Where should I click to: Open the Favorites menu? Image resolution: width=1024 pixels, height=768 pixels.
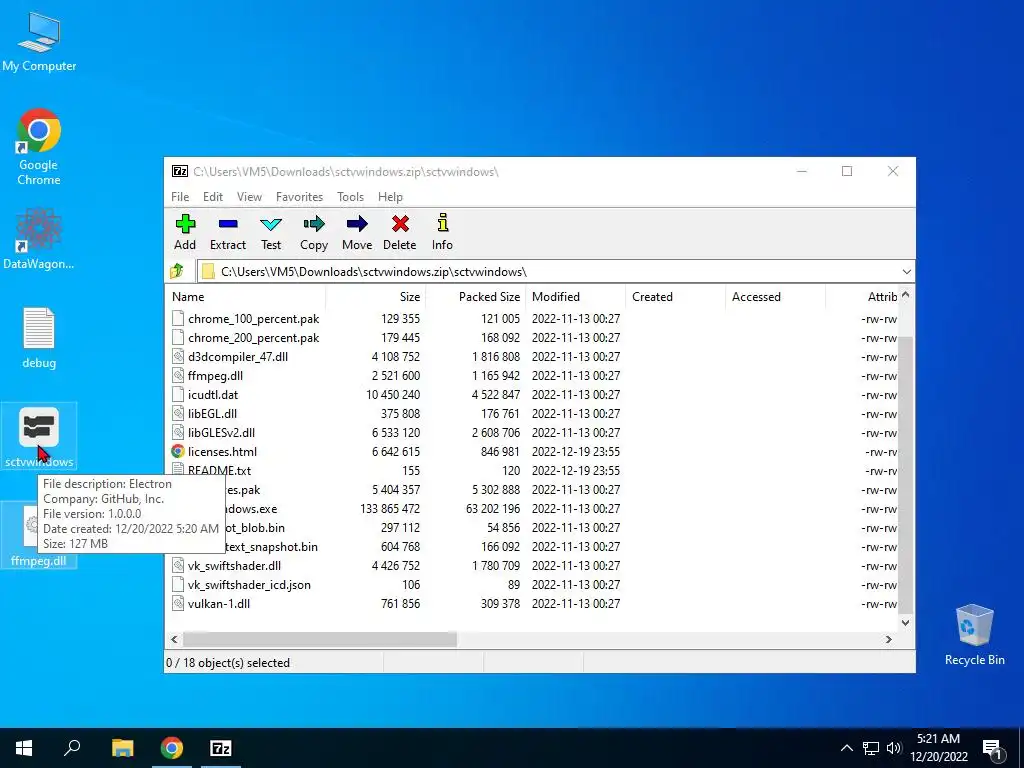point(299,197)
